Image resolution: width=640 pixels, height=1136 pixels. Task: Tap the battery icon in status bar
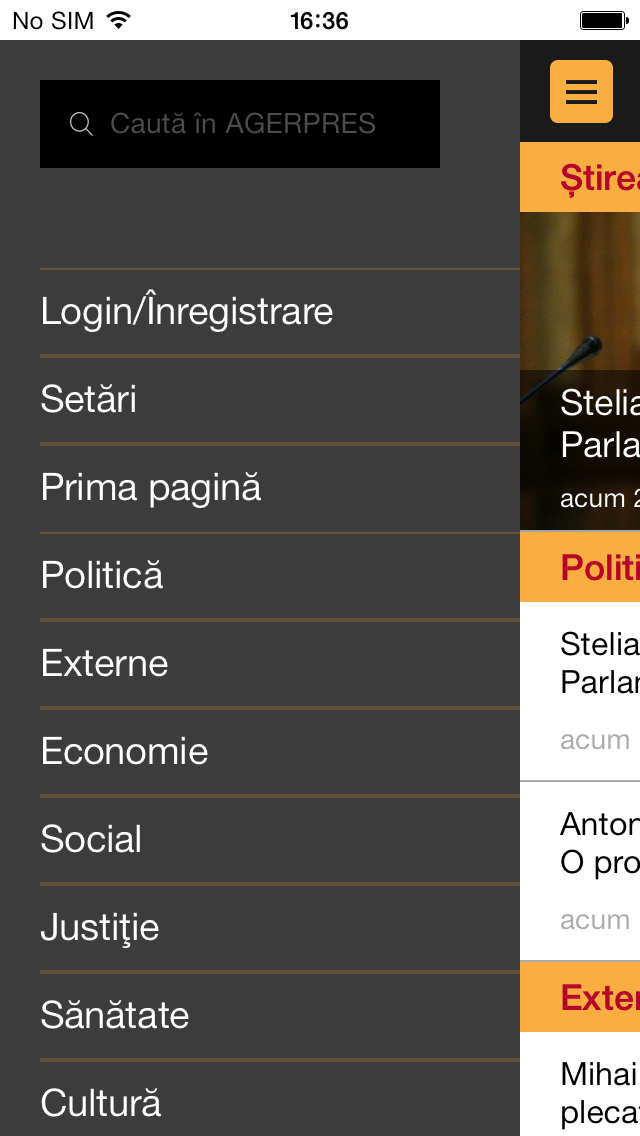604,20
